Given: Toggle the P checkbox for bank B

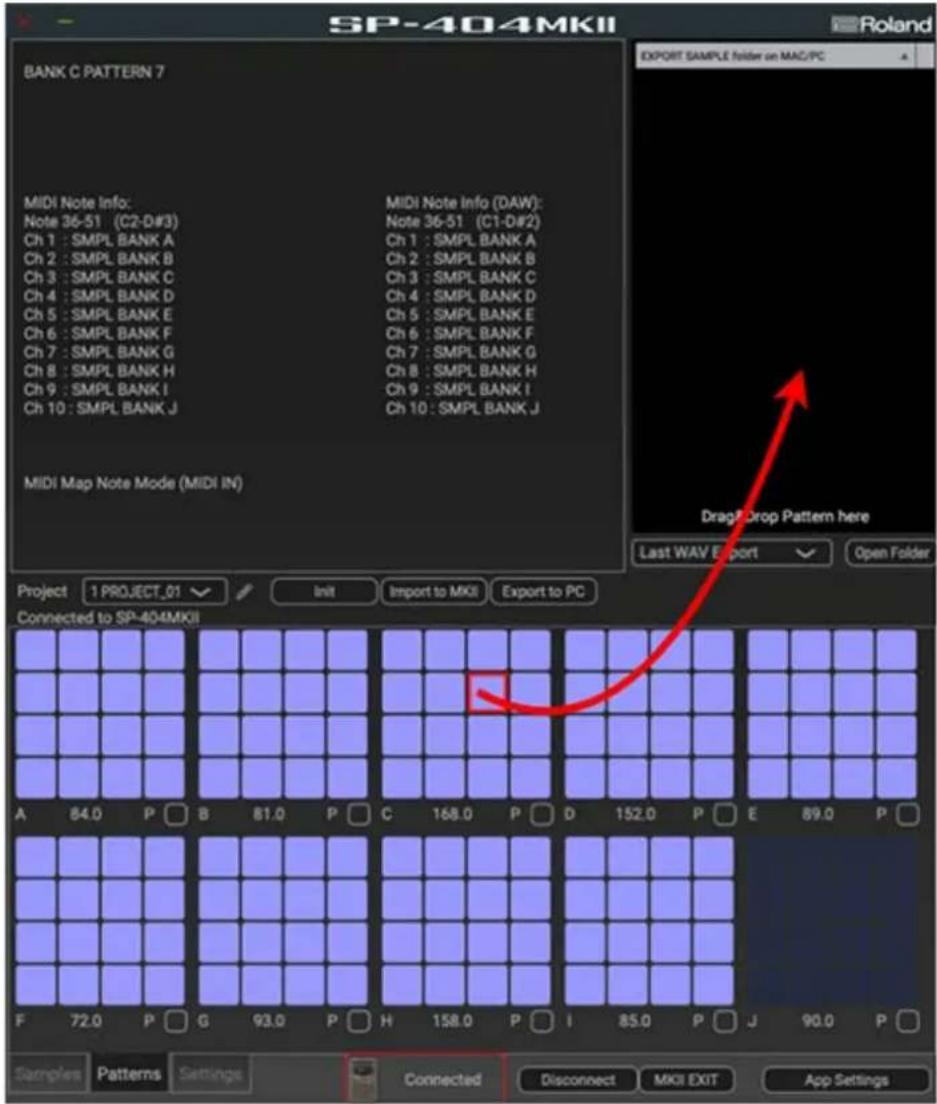Looking at the screenshot, I should click(x=359, y=815).
